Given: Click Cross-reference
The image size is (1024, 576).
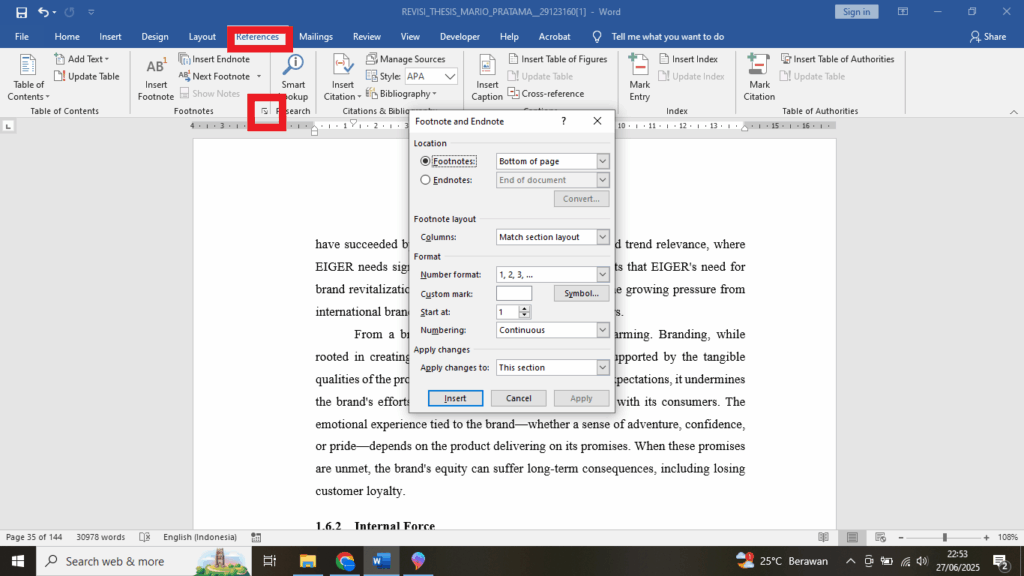Looking at the screenshot, I should tap(546, 93).
